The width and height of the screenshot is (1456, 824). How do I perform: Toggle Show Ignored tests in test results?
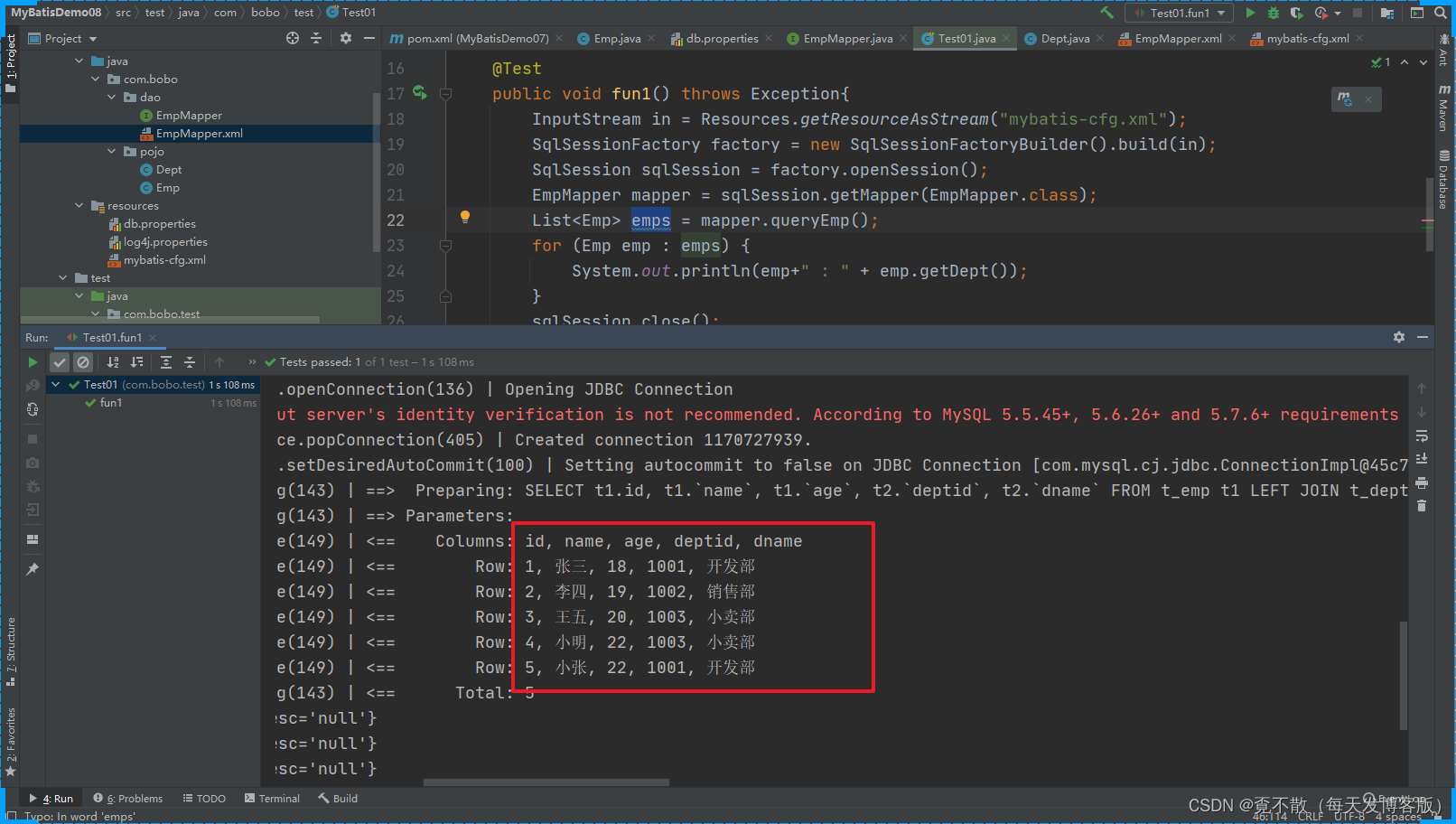pos(83,361)
